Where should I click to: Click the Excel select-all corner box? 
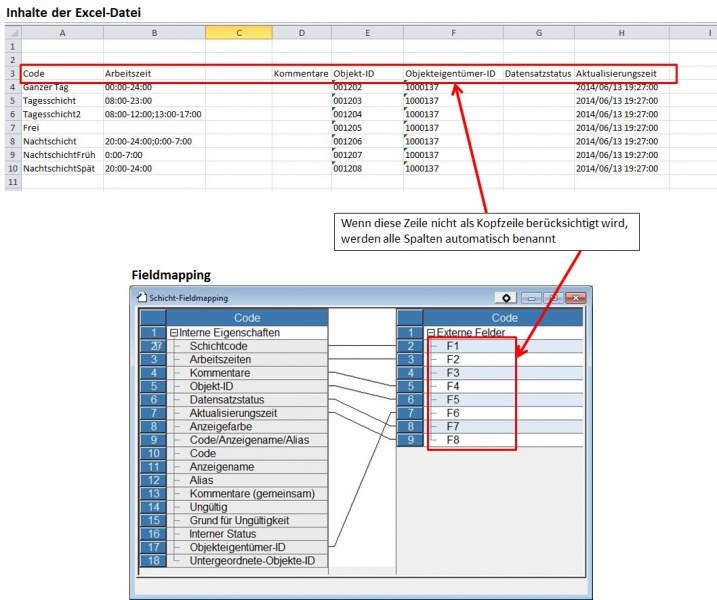(x=12, y=33)
